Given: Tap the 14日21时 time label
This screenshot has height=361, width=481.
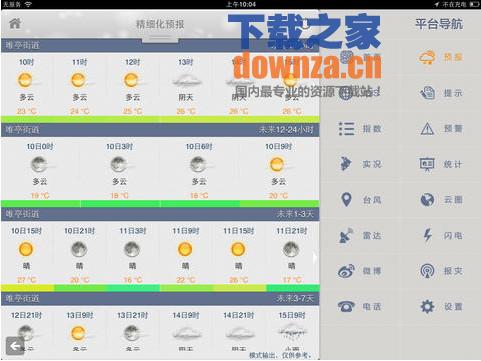Looking at the screenshot, I should (239, 315).
